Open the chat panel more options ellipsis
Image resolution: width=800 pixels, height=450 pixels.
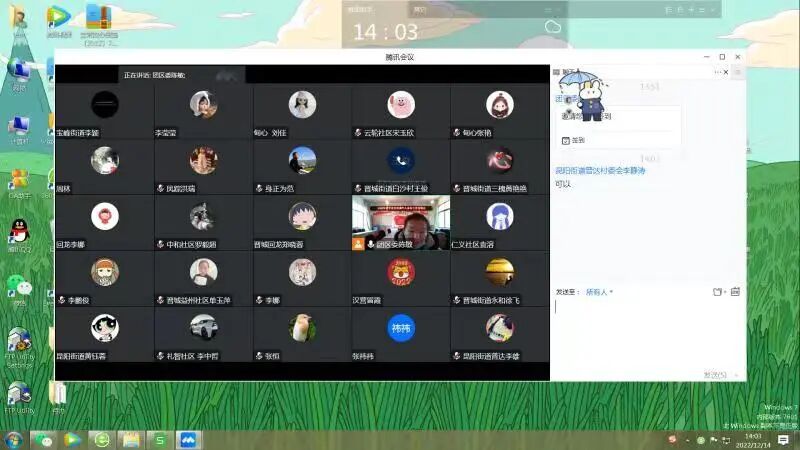coord(717,72)
